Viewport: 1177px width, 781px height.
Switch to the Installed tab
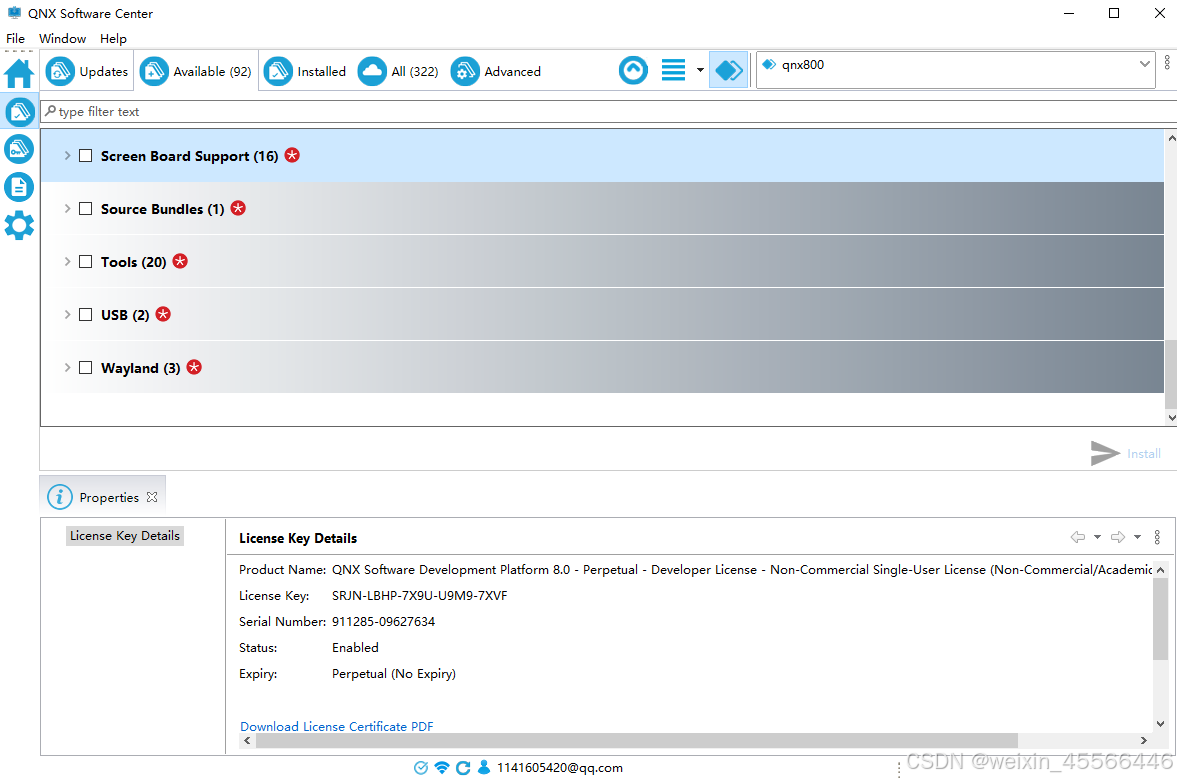[305, 71]
